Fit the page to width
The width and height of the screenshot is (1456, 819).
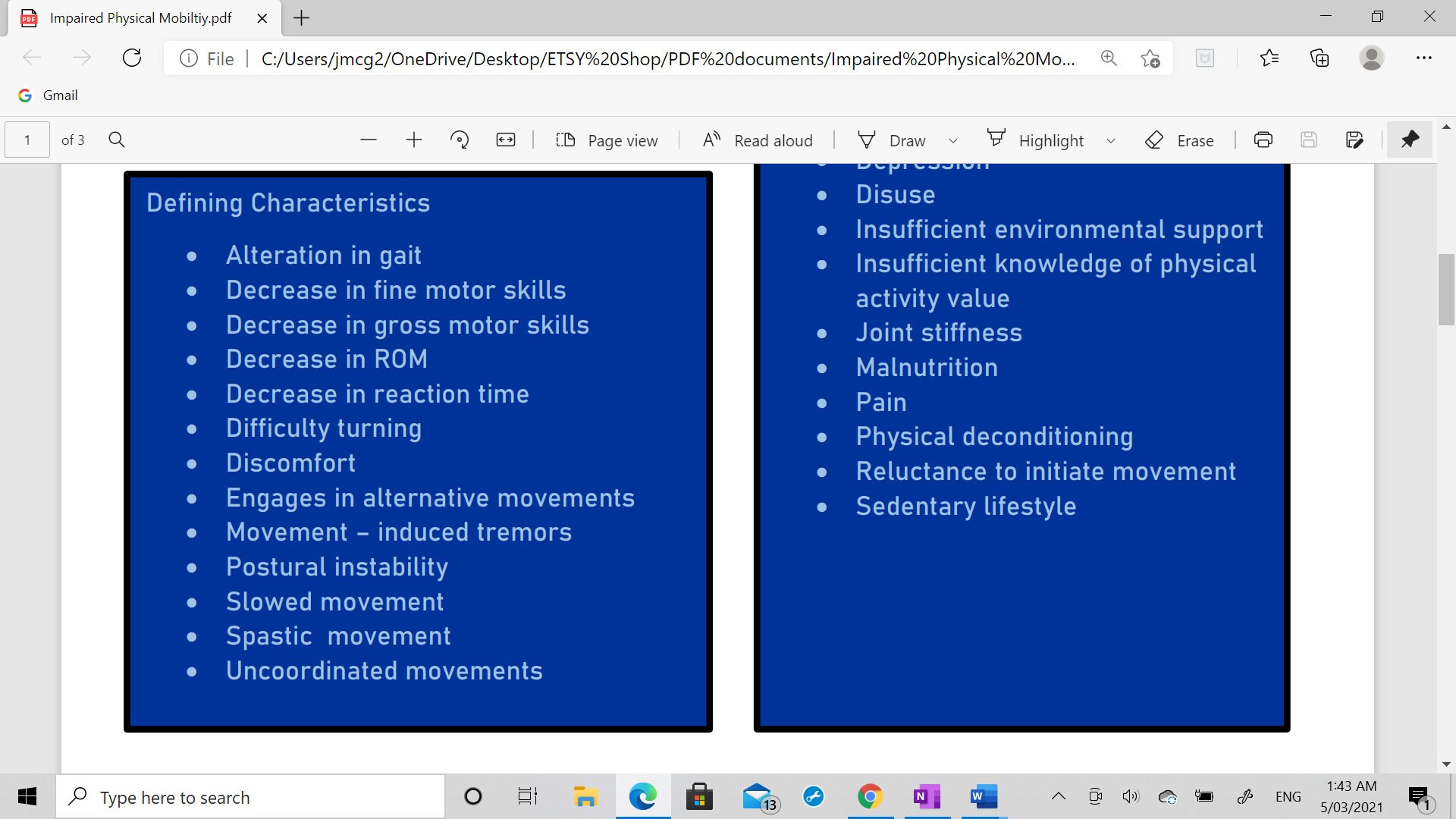pos(505,140)
